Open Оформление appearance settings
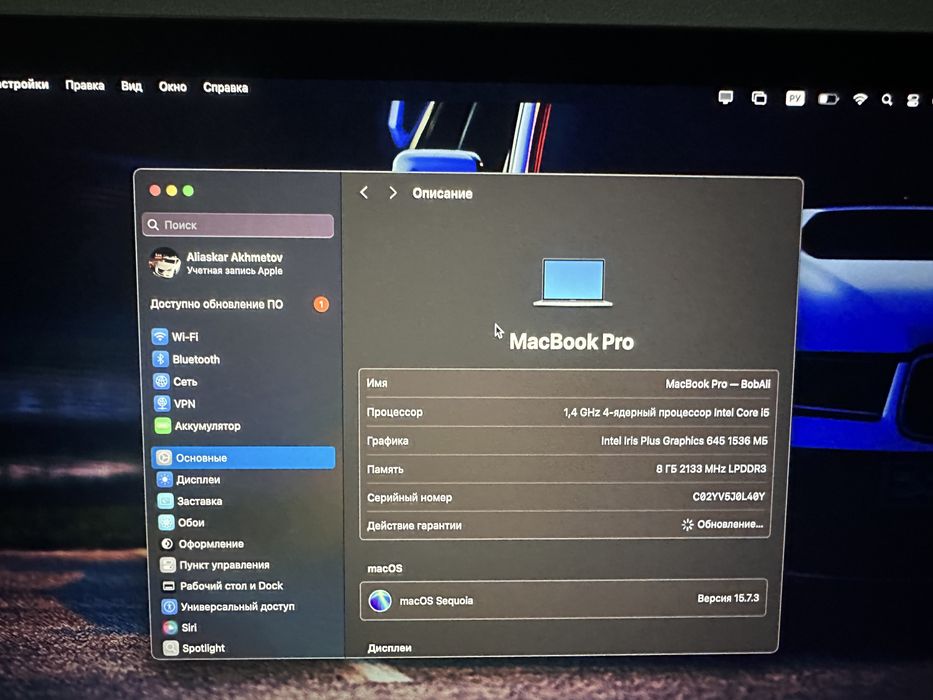Screen dimensions: 933x700 point(202,544)
